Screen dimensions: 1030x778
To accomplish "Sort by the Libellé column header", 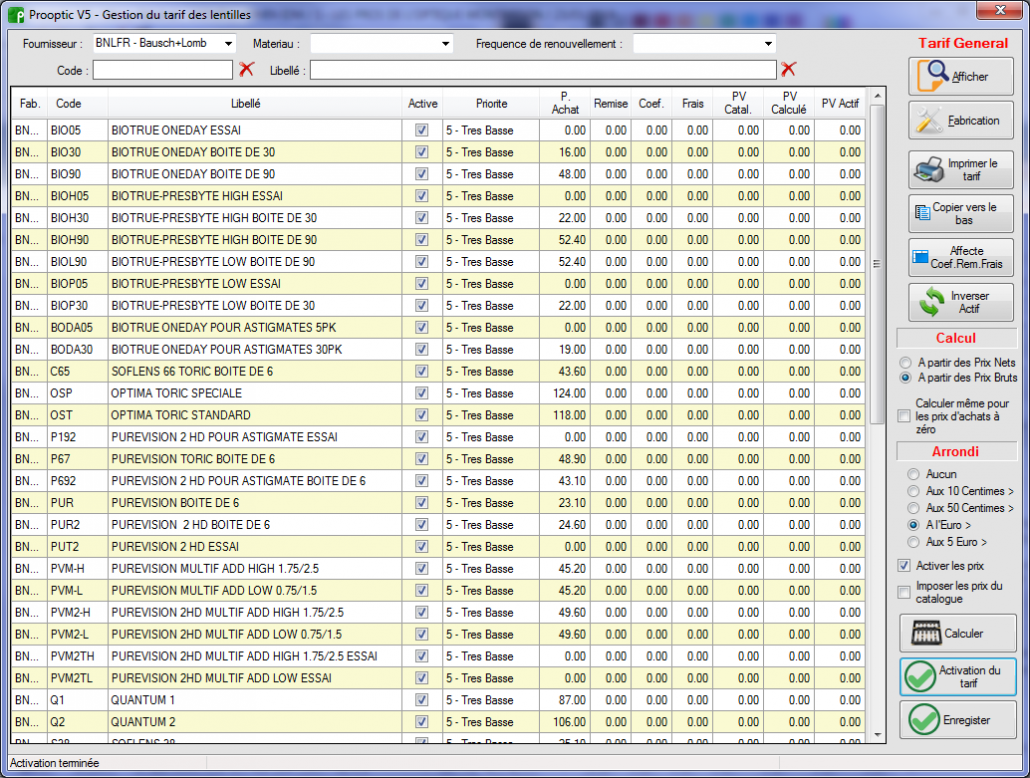I will pyautogui.click(x=246, y=103).
